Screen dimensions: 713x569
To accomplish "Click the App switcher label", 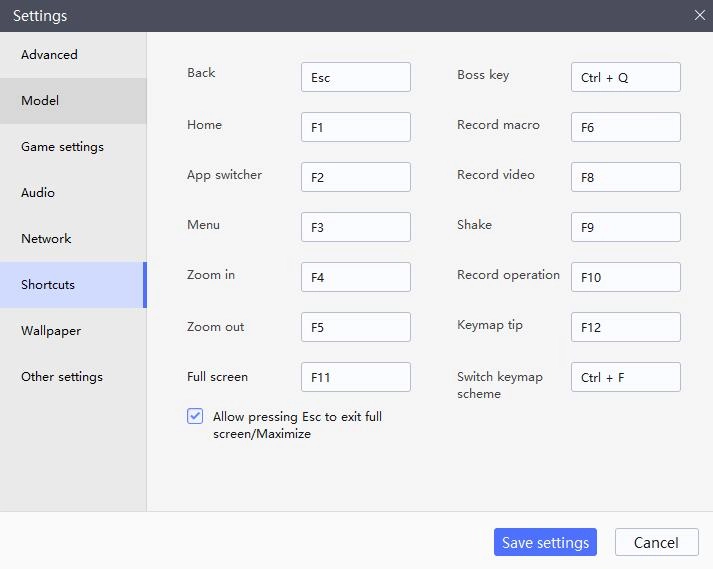I will (x=224, y=175).
